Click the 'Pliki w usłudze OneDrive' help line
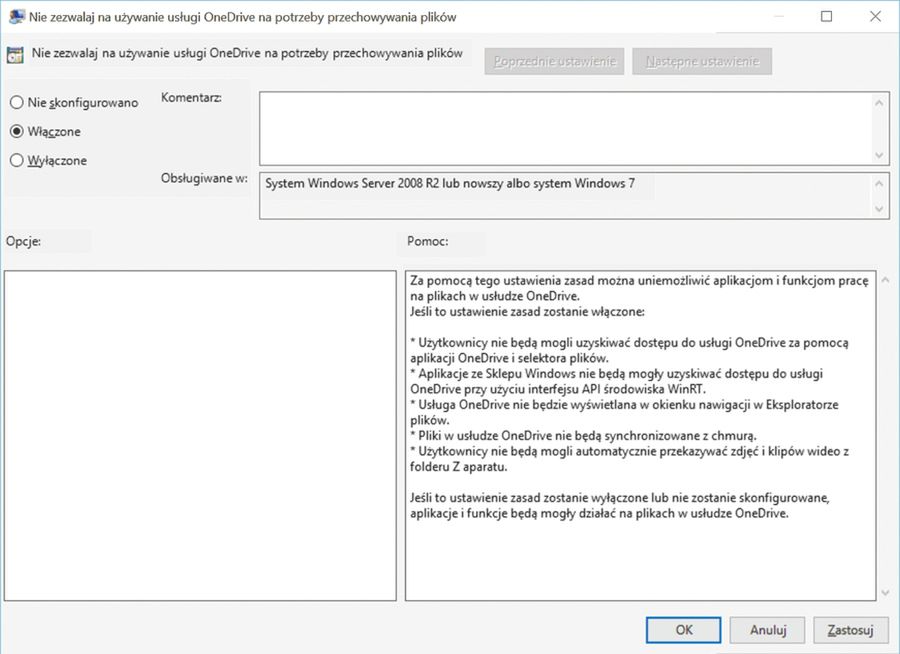The width and height of the screenshot is (900, 654). pyautogui.click(x=583, y=435)
